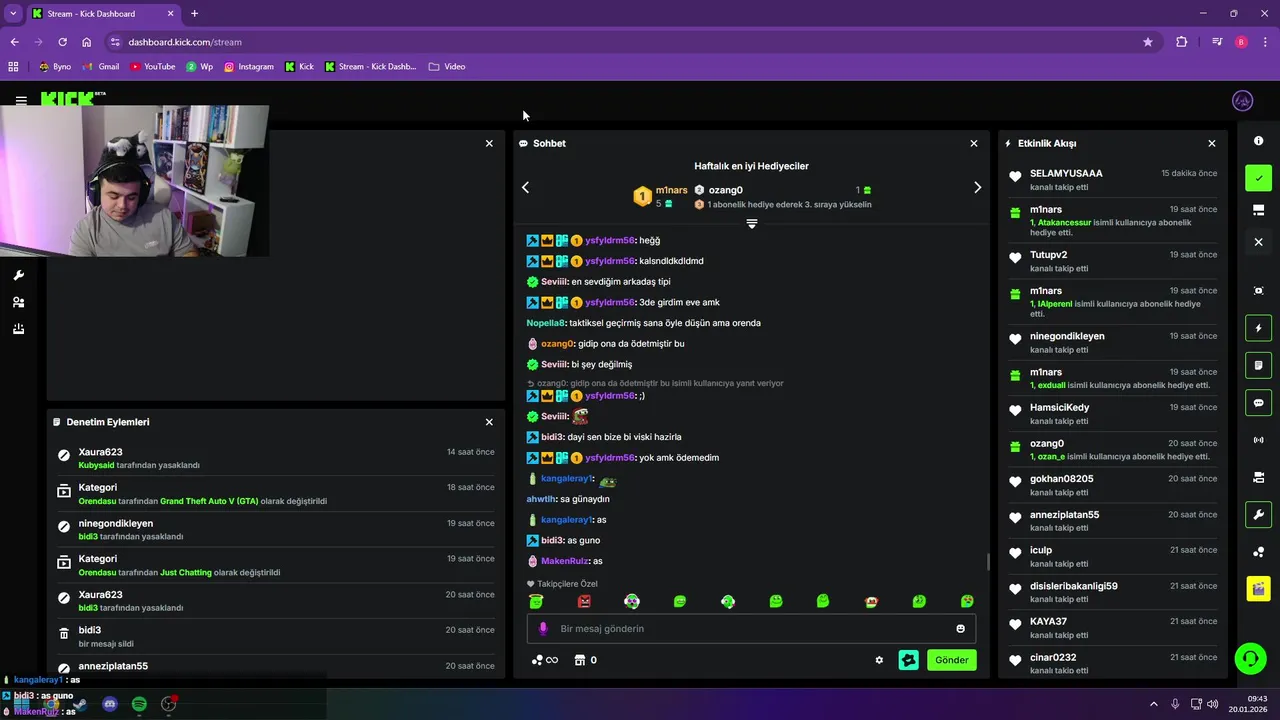Click Kubysaid moderator name in ban entry
This screenshot has height=720, width=1280.
coord(96,465)
